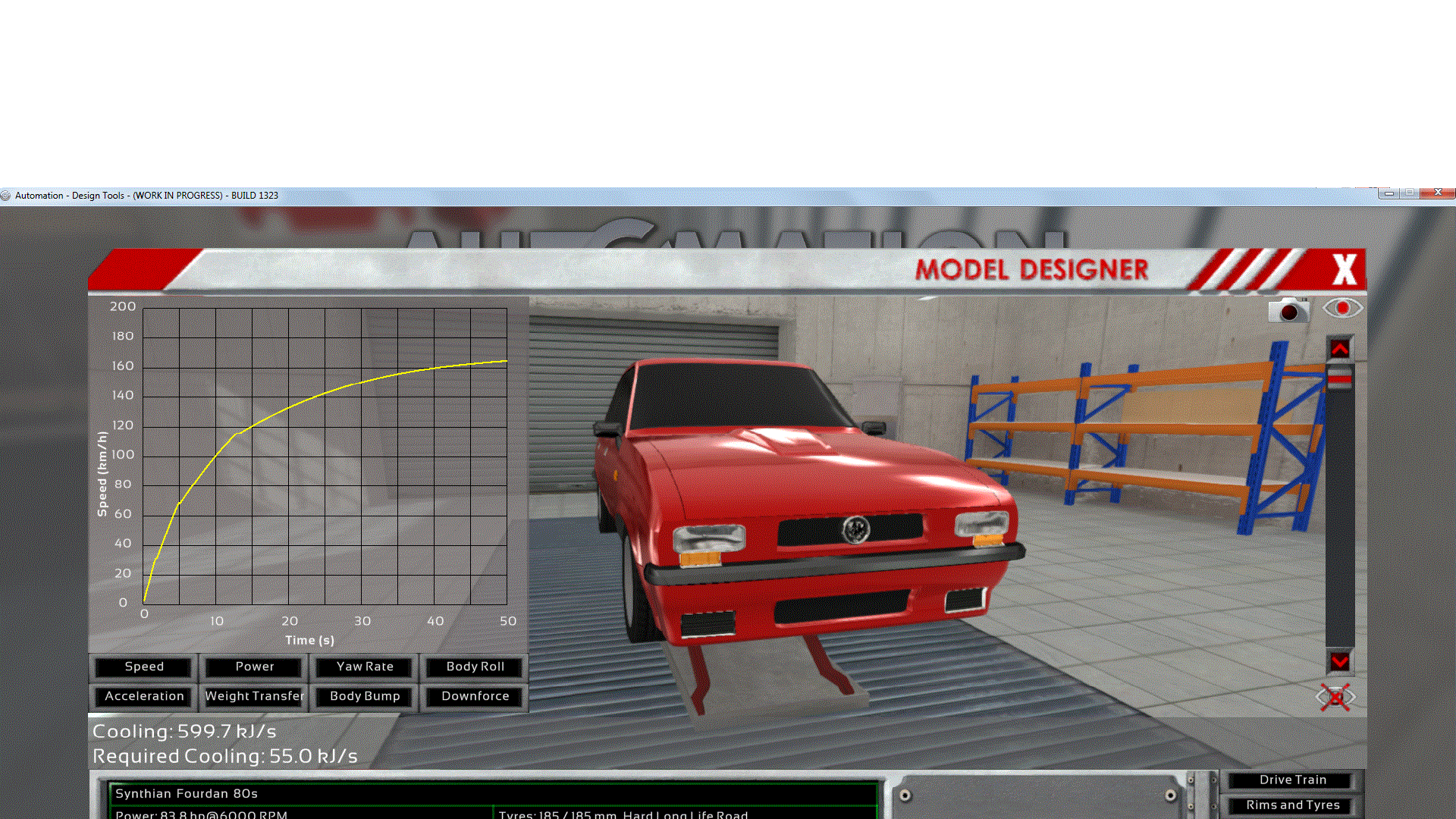
Task: Show the Weight Transfer graph
Action: 255,696
